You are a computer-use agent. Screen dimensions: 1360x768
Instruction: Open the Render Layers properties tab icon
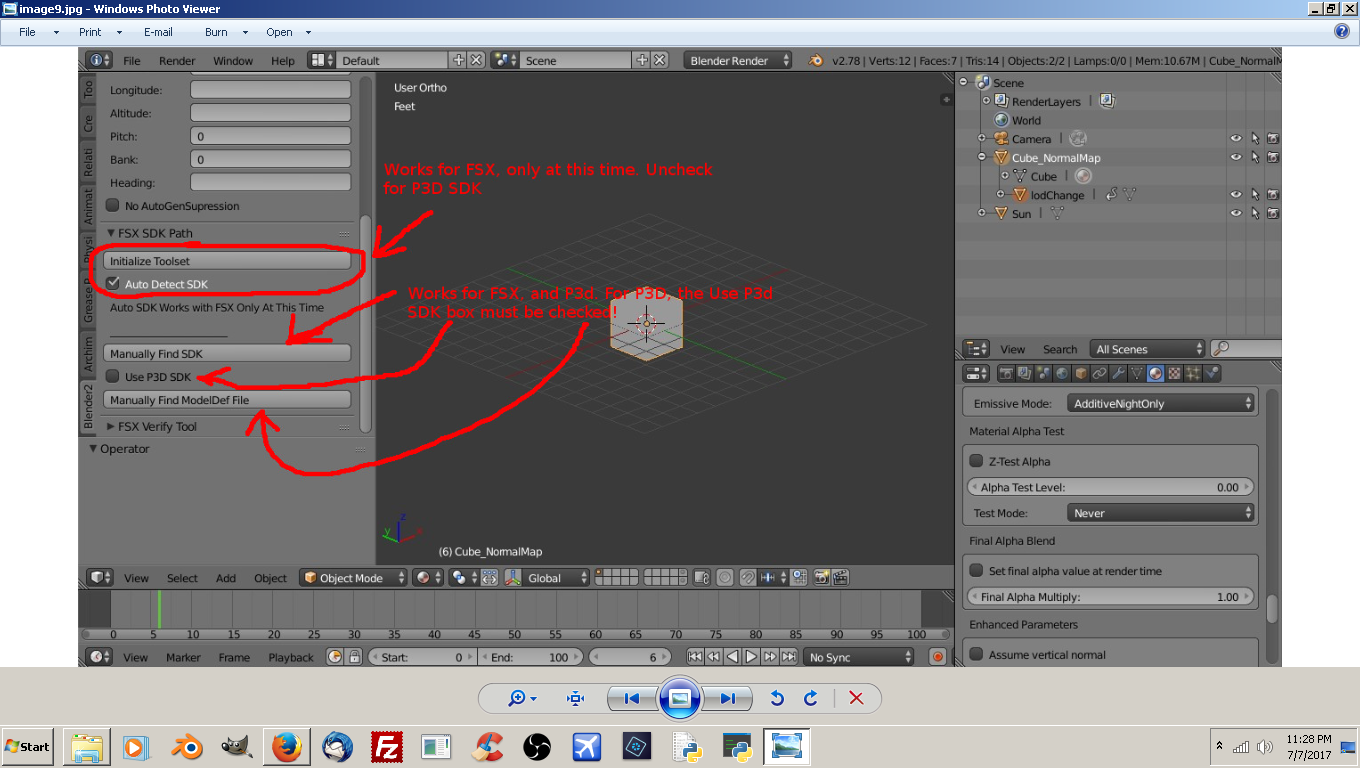(x=1025, y=373)
